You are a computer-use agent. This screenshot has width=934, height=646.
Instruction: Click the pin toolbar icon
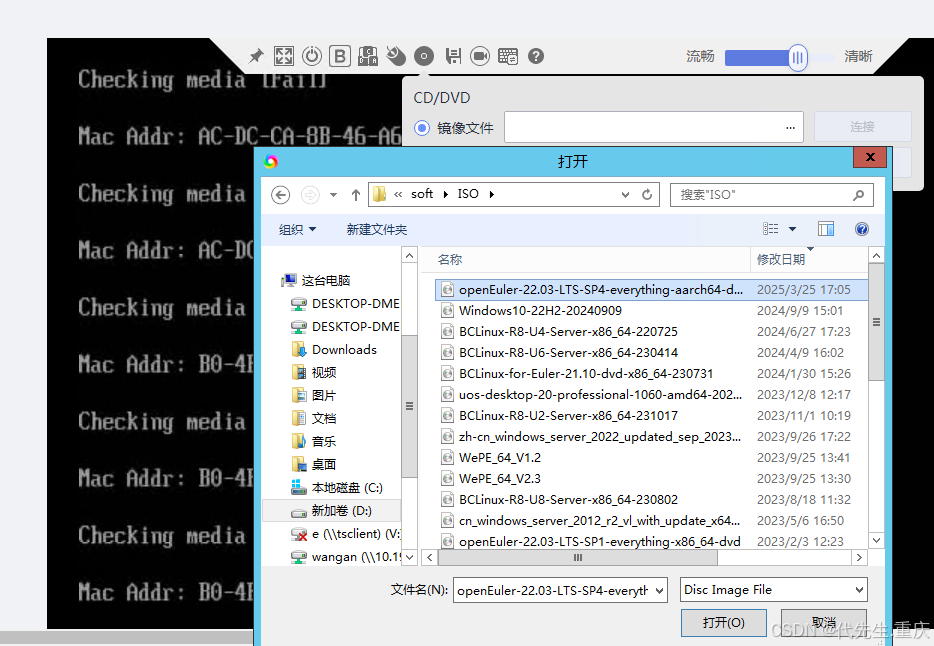pyautogui.click(x=256, y=56)
